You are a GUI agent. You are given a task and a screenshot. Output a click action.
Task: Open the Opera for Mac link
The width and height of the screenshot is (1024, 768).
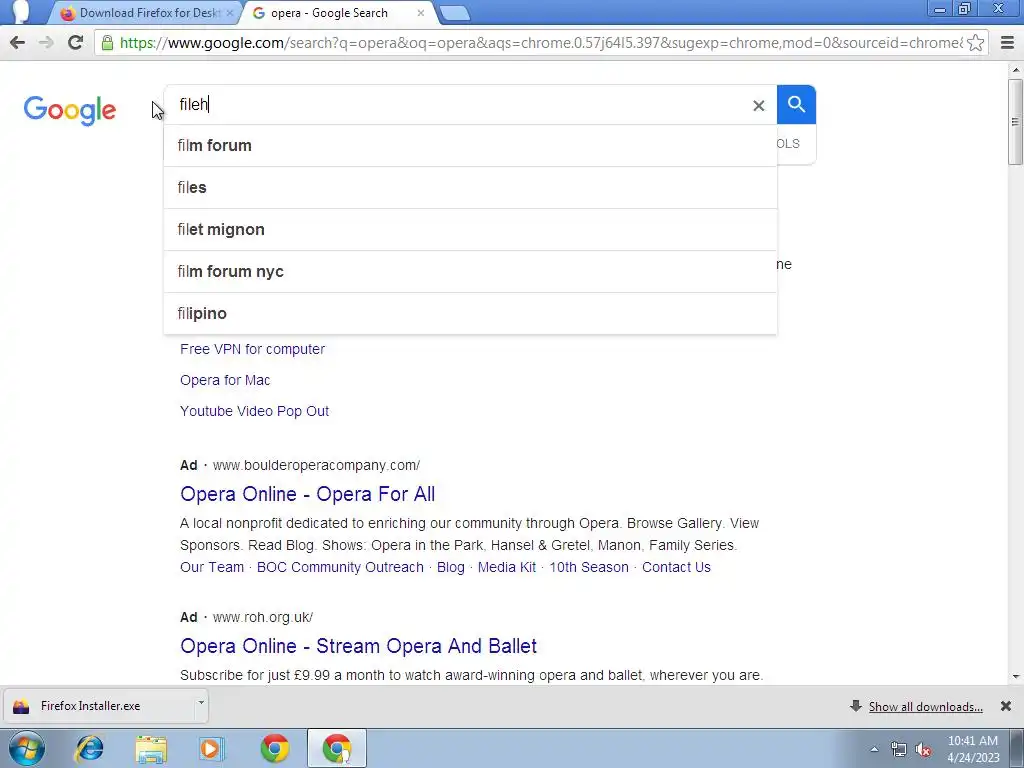(x=225, y=380)
